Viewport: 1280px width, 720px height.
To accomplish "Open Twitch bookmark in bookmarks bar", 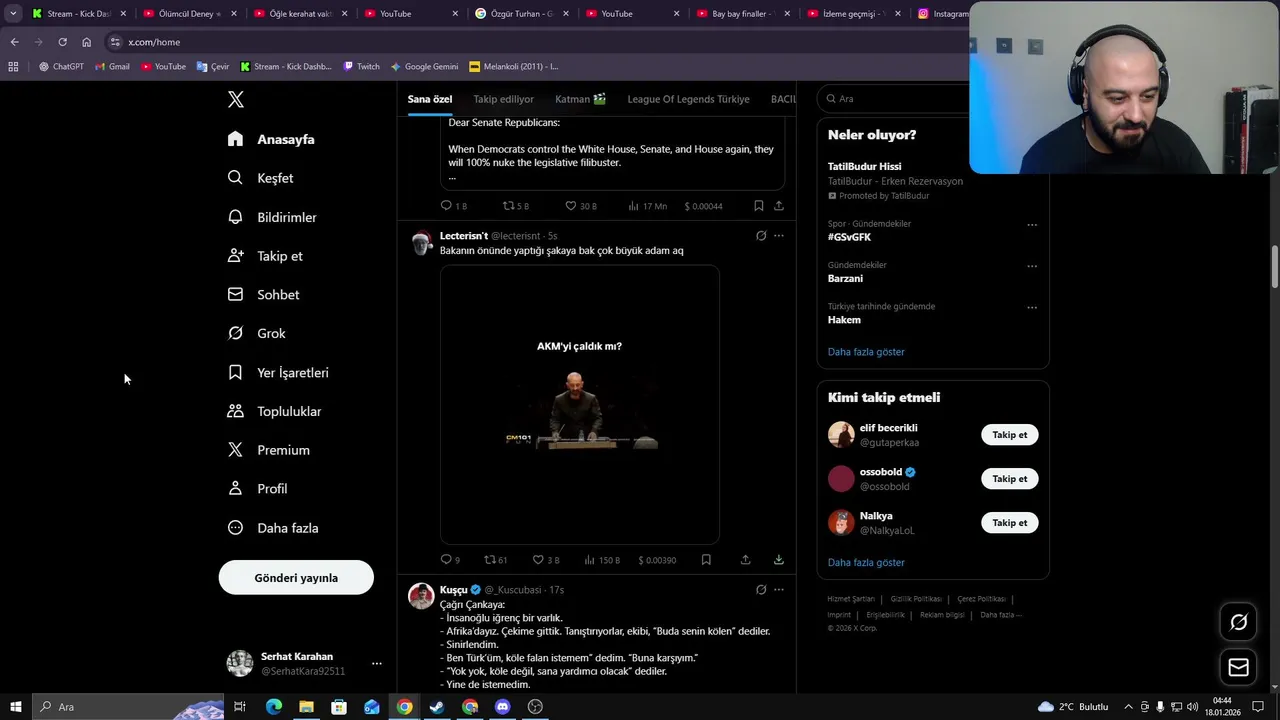I will tap(361, 67).
